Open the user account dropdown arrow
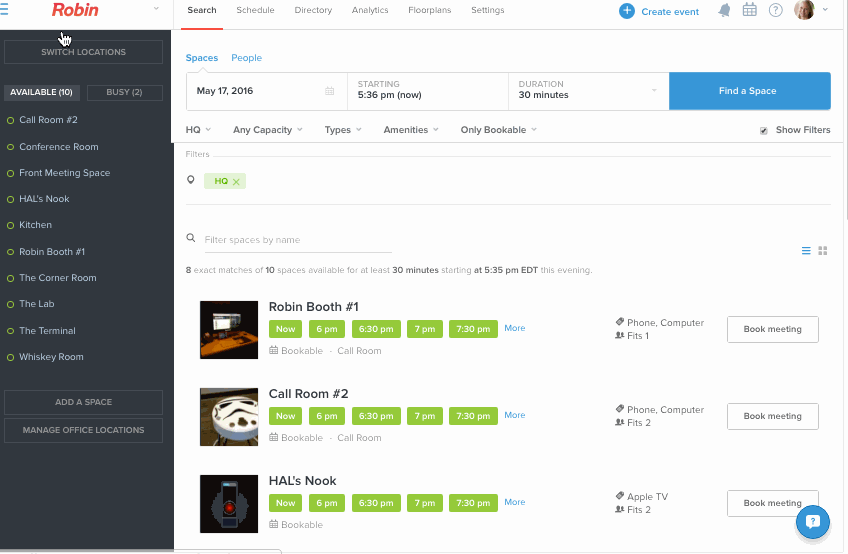This screenshot has width=848, height=554. click(825, 9)
